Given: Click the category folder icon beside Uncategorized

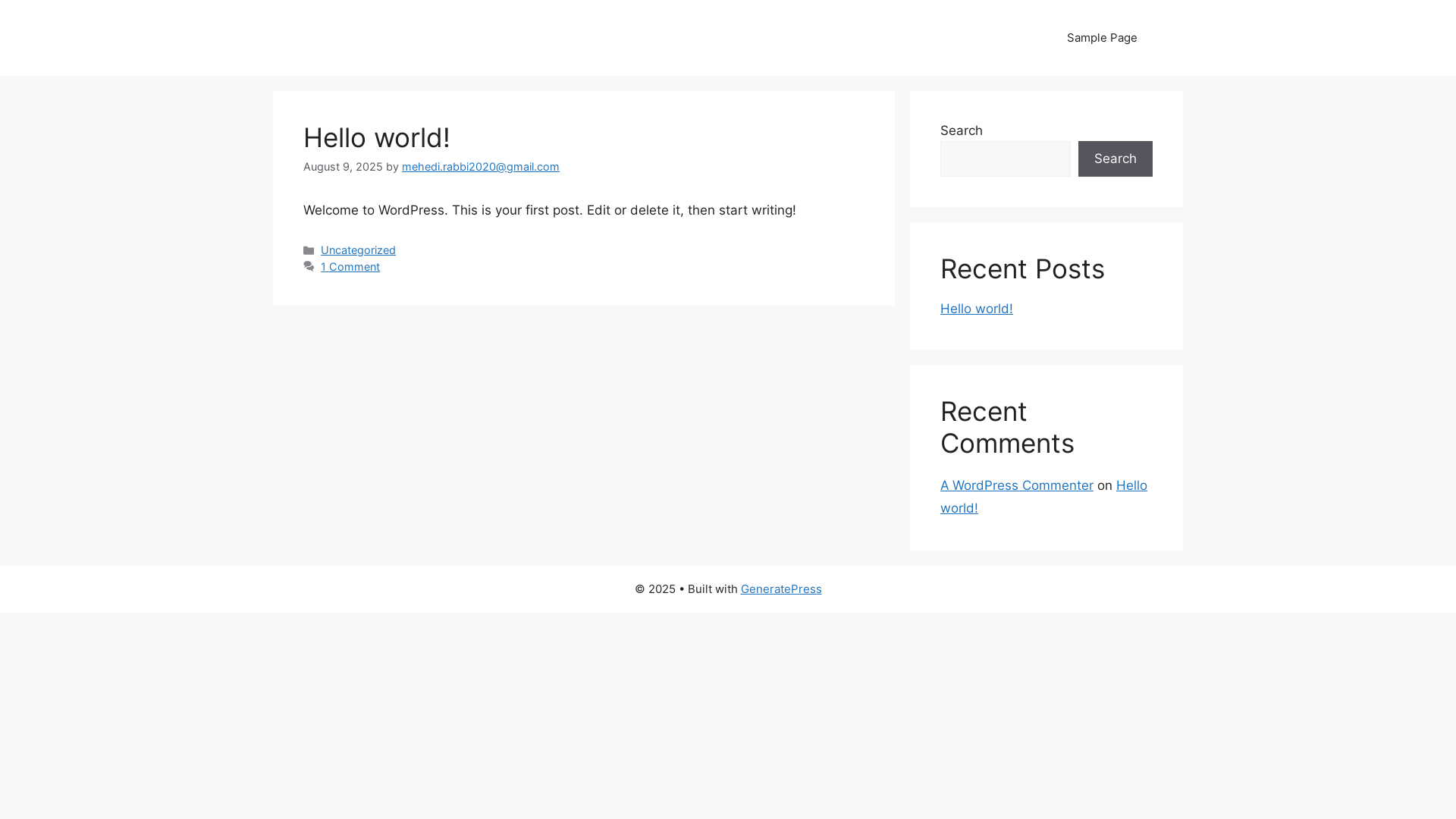Looking at the screenshot, I should [309, 250].
